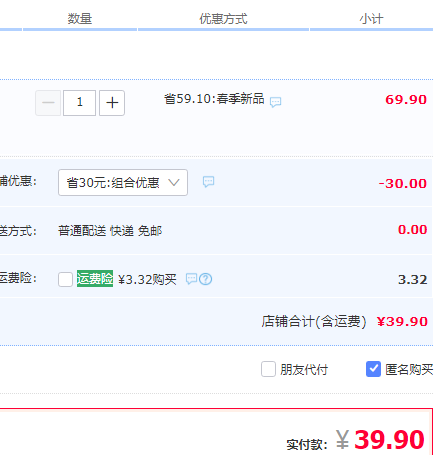This screenshot has width=436, height=455.
Task: Open the question mark help for 运费险
Action: pos(206,279)
